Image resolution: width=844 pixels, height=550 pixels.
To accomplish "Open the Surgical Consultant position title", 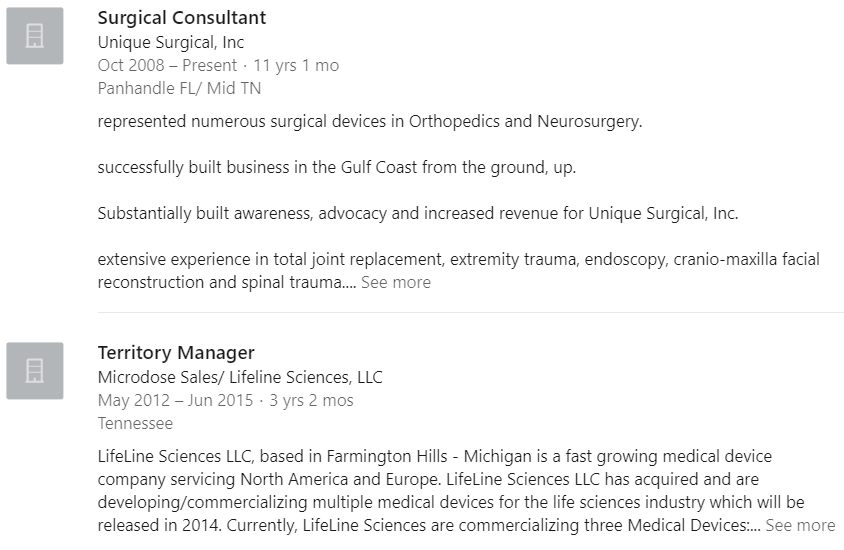I will [182, 18].
